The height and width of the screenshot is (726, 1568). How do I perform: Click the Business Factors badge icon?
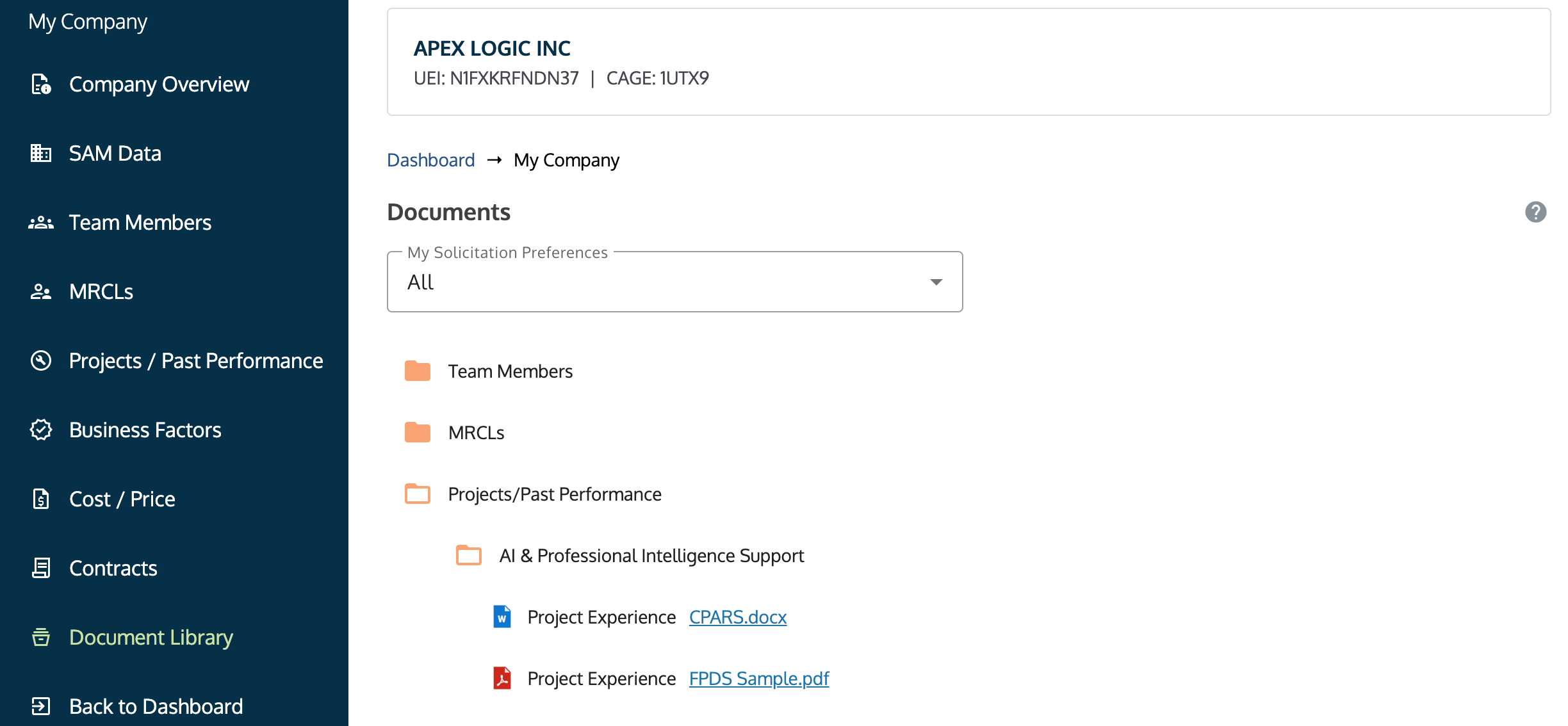point(41,430)
